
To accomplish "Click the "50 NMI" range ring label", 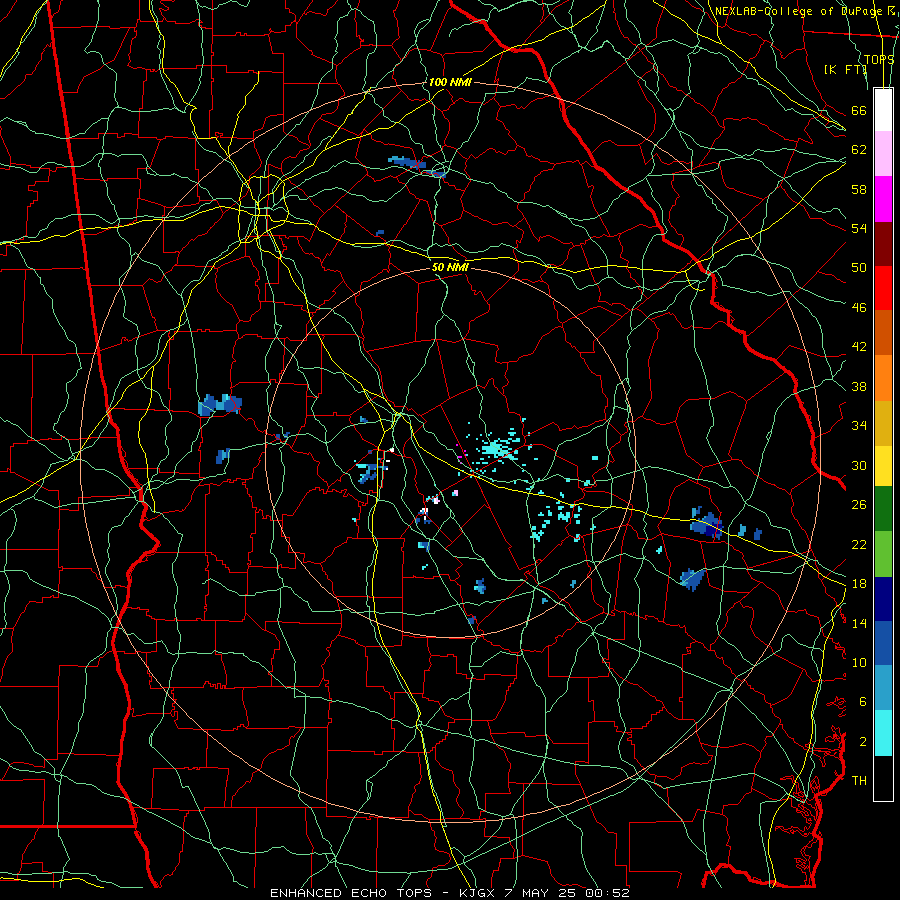I will click(x=450, y=267).
